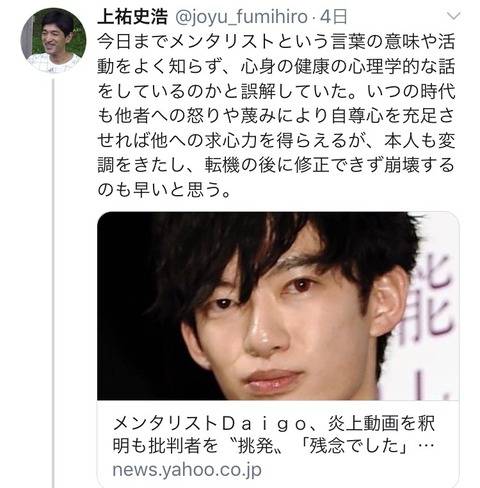Viewport: 480px width, 488px height.
Task: Expand the tweet options chevron
Action: [454, 16]
